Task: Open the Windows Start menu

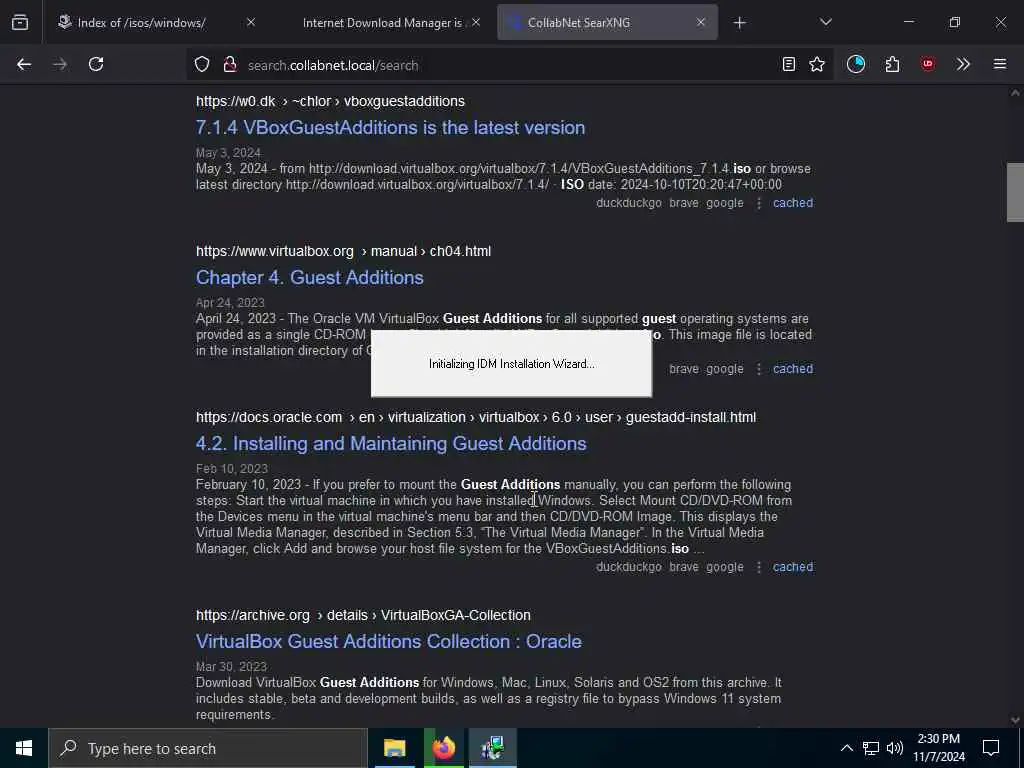Action: pos(24,748)
